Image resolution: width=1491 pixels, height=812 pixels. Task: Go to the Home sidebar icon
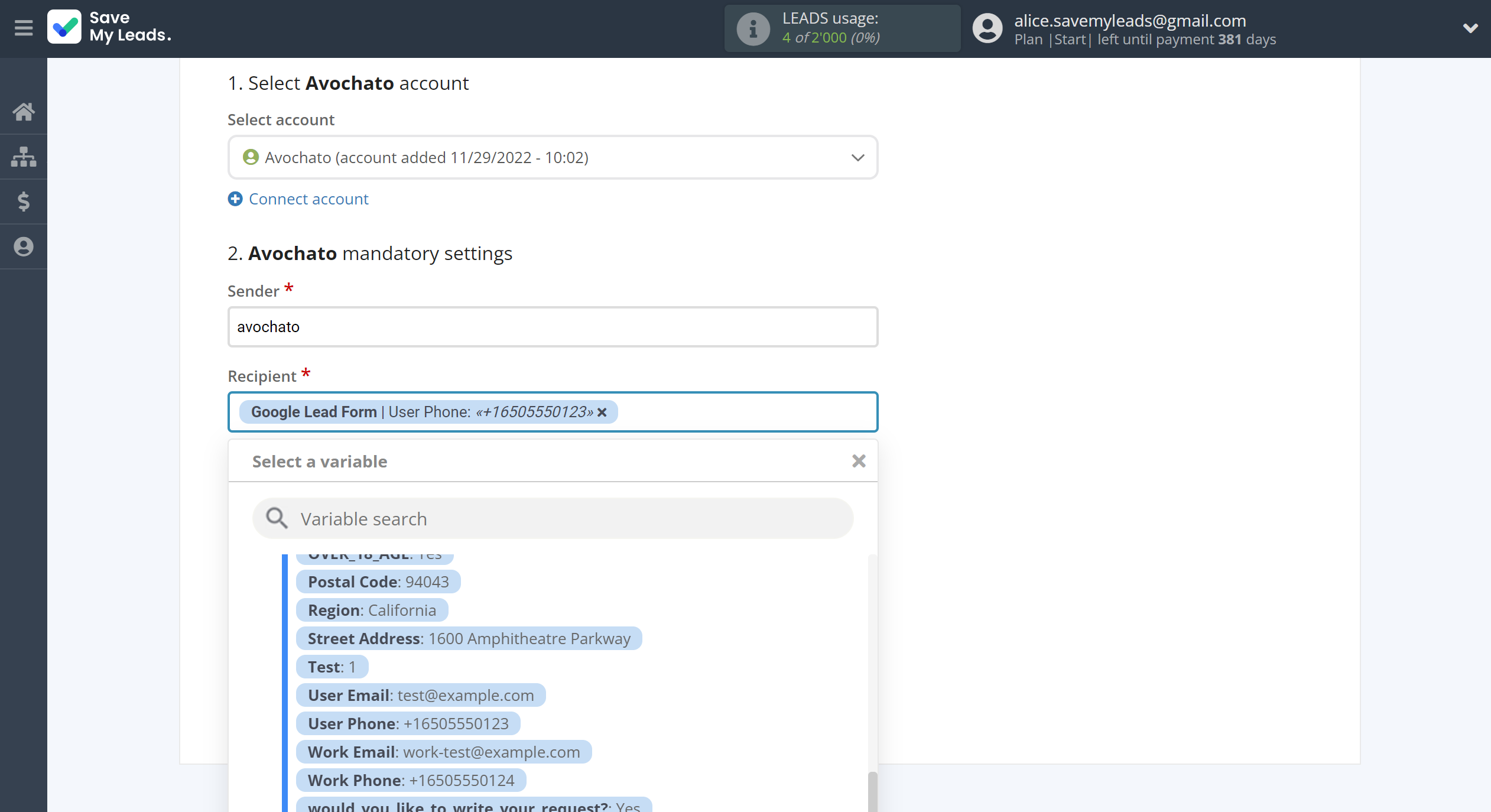[24, 111]
